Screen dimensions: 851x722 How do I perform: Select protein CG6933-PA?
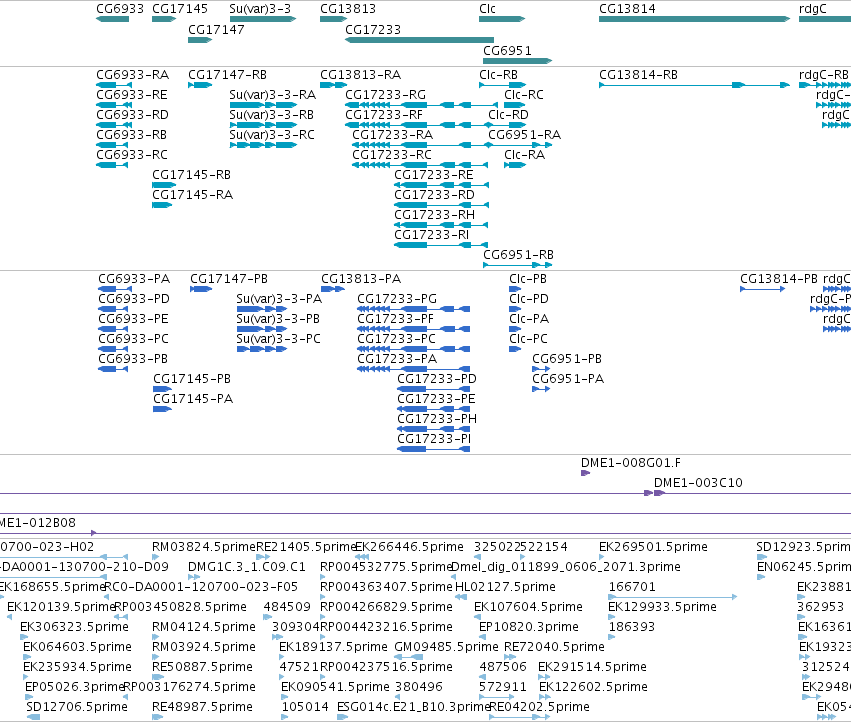point(134,279)
